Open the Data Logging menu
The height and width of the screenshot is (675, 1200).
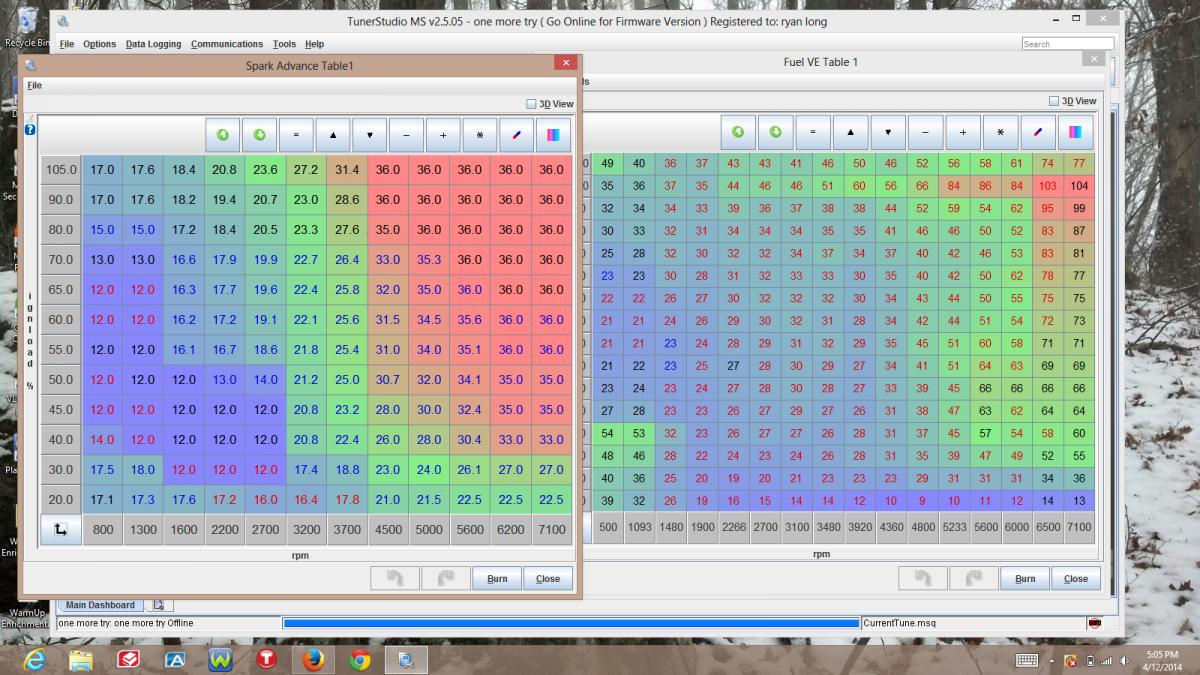(x=153, y=44)
